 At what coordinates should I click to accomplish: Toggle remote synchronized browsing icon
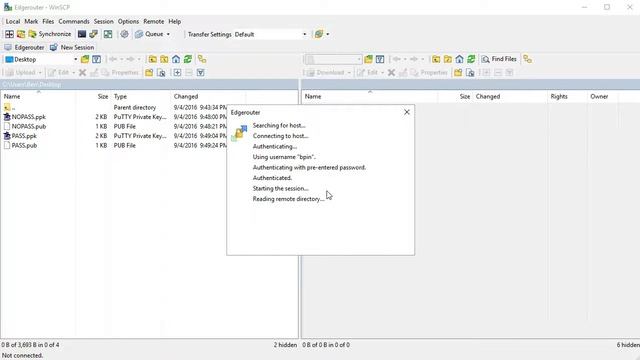527,60
